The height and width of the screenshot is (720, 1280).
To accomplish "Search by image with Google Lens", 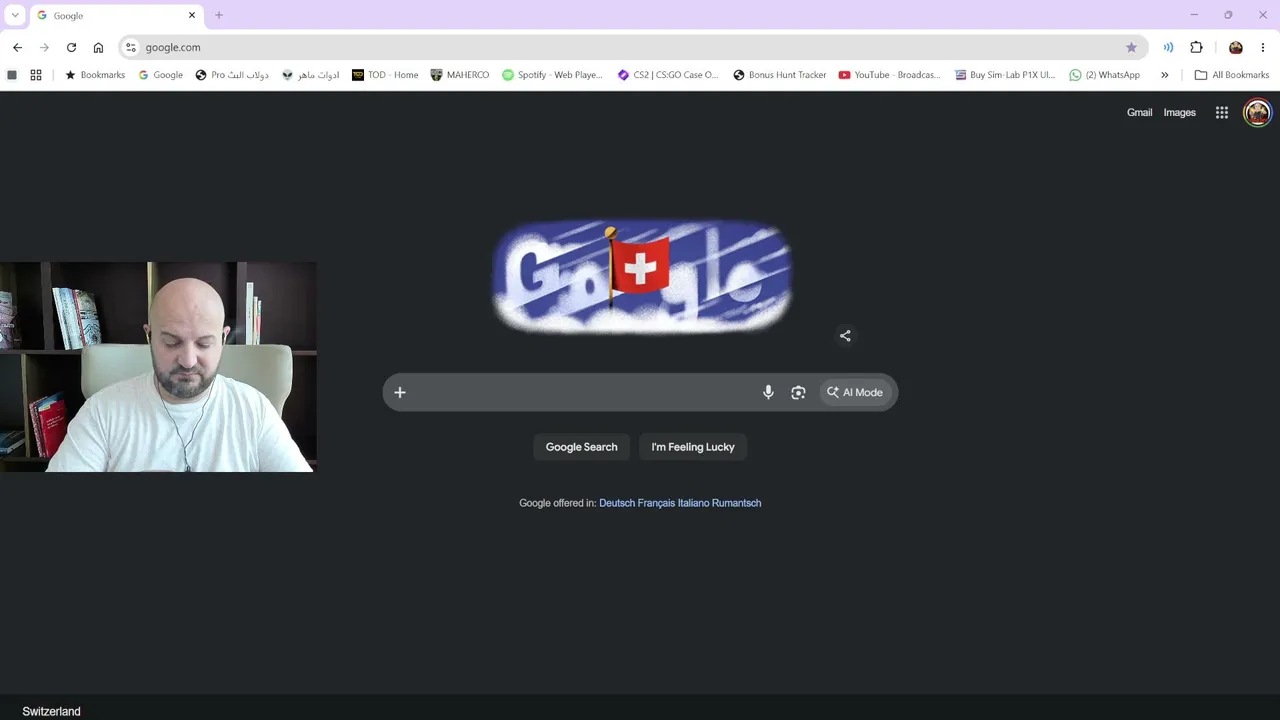I will click(798, 392).
